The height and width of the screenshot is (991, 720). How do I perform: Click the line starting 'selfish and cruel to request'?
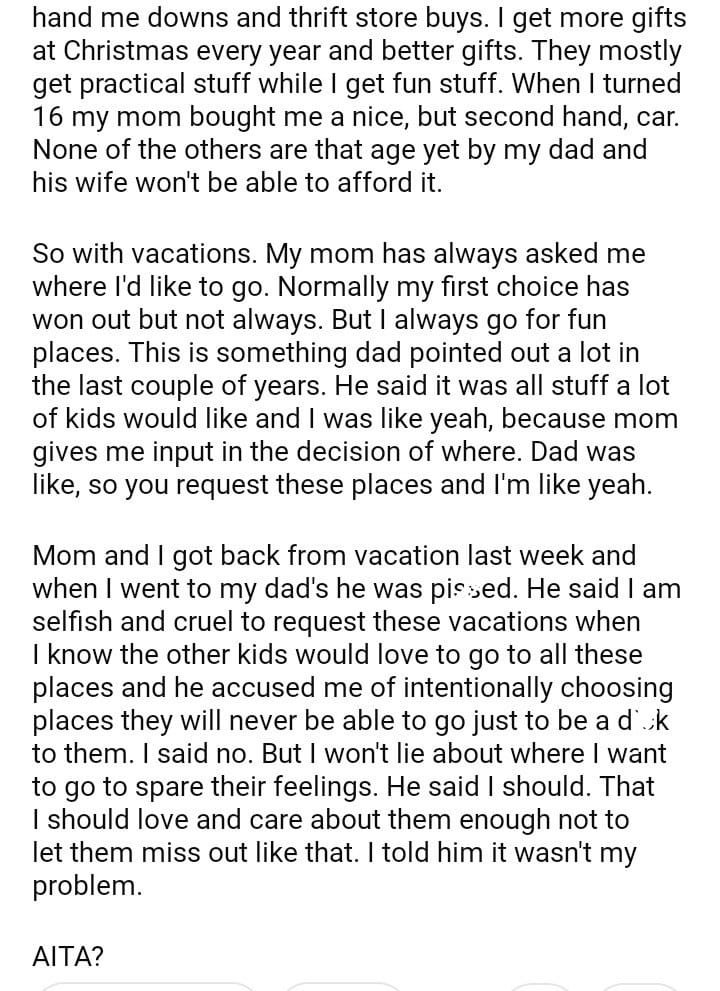336,621
